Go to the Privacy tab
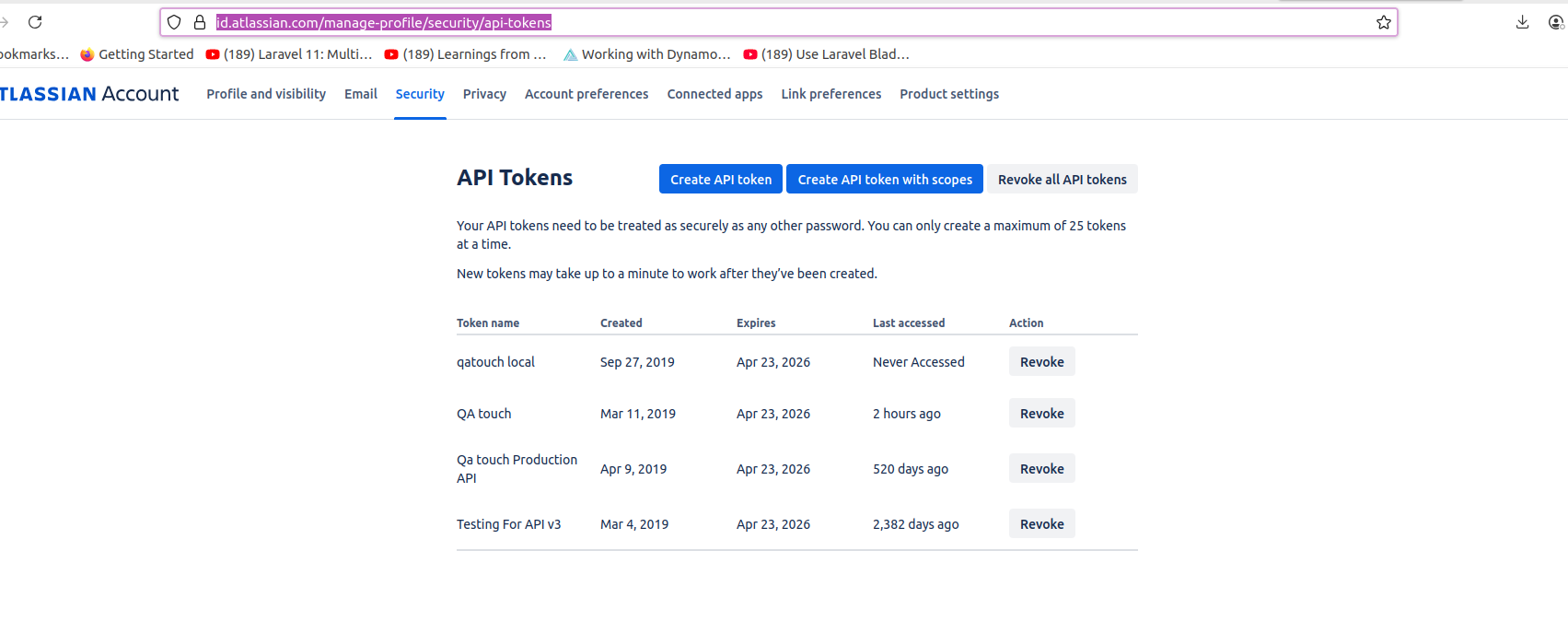 tap(484, 94)
